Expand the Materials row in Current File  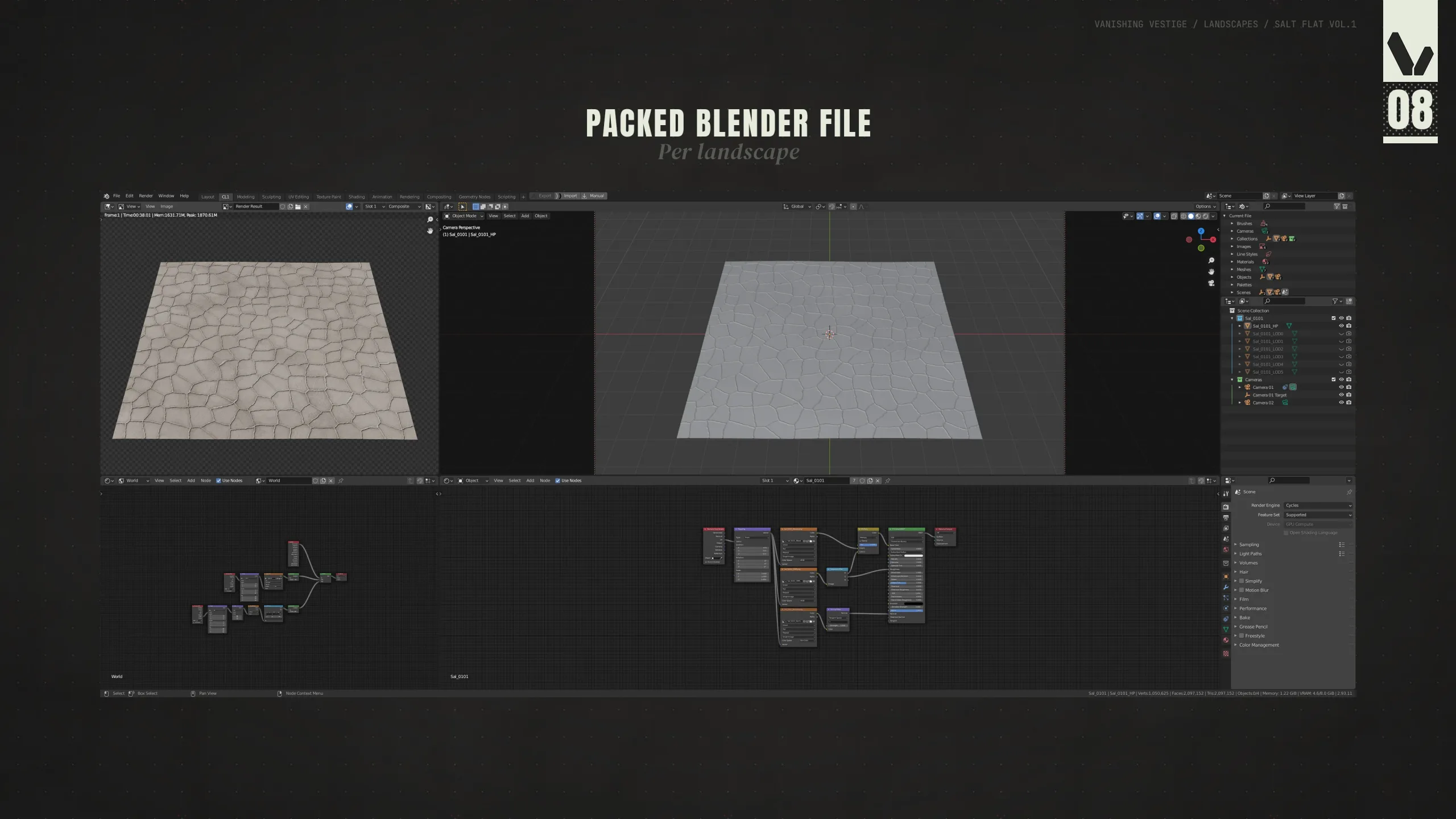pos(1232,262)
